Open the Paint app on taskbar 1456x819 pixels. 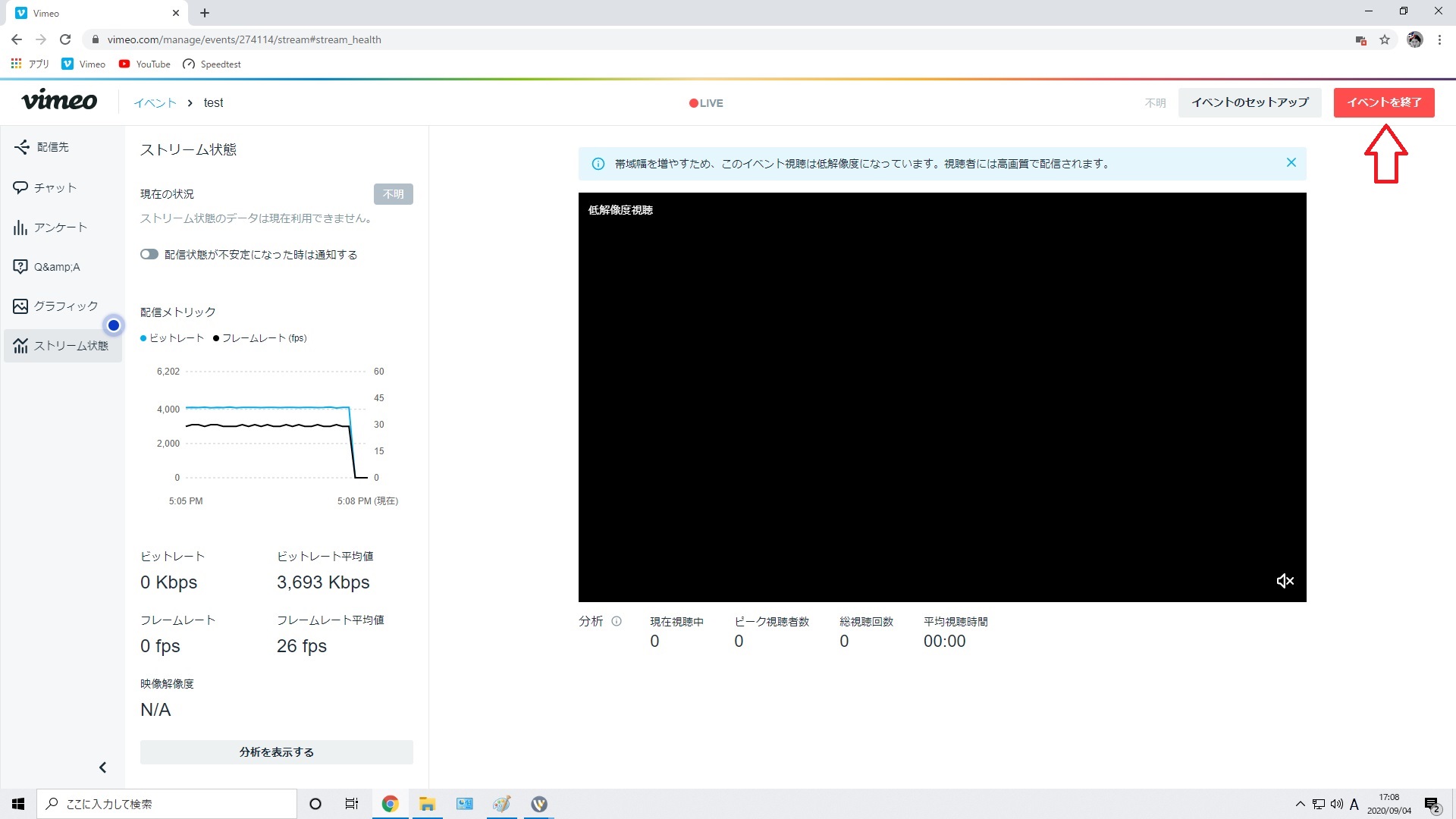(501, 804)
